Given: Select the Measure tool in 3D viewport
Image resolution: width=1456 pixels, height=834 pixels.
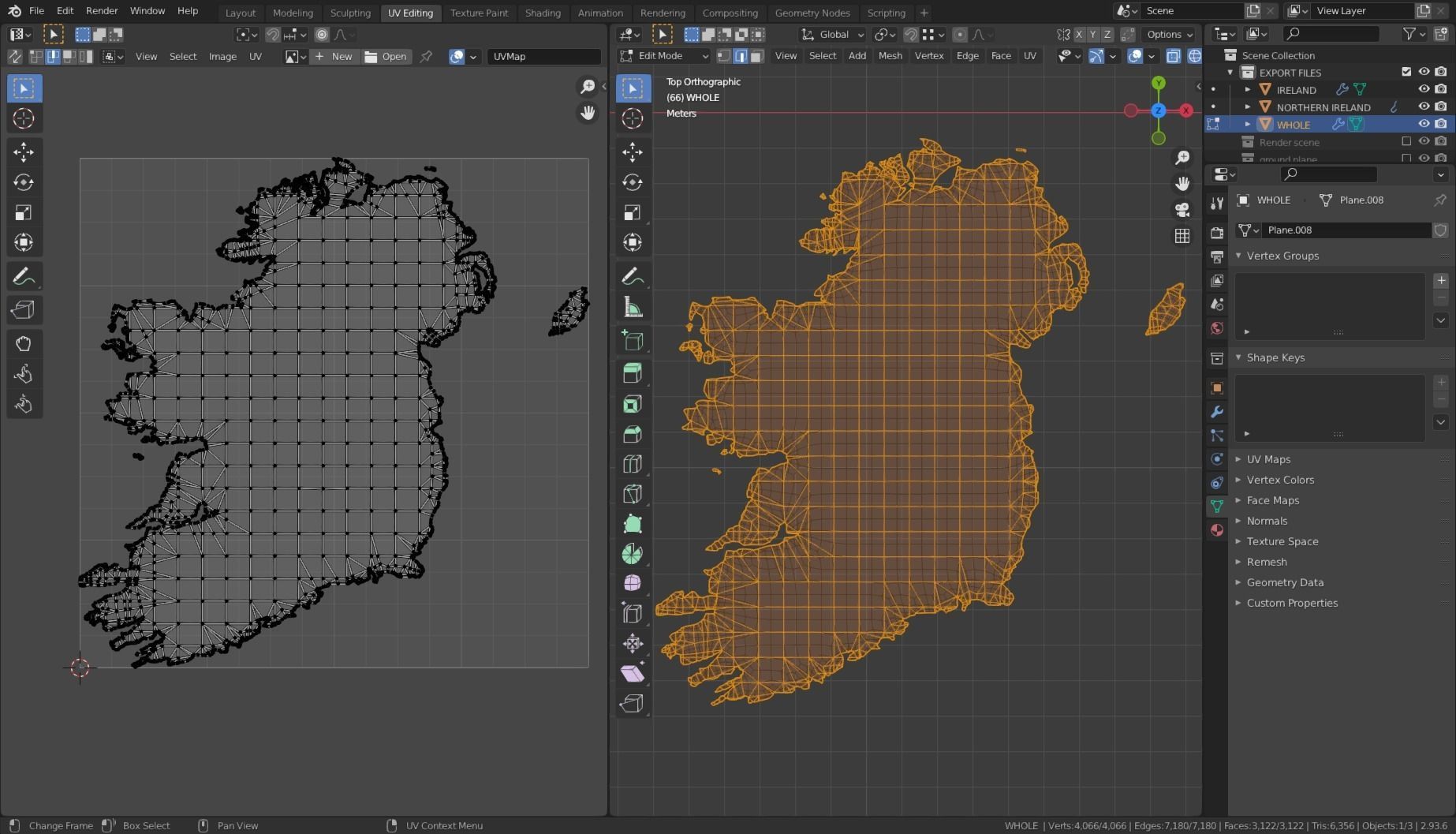Looking at the screenshot, I should click(633, 307).
